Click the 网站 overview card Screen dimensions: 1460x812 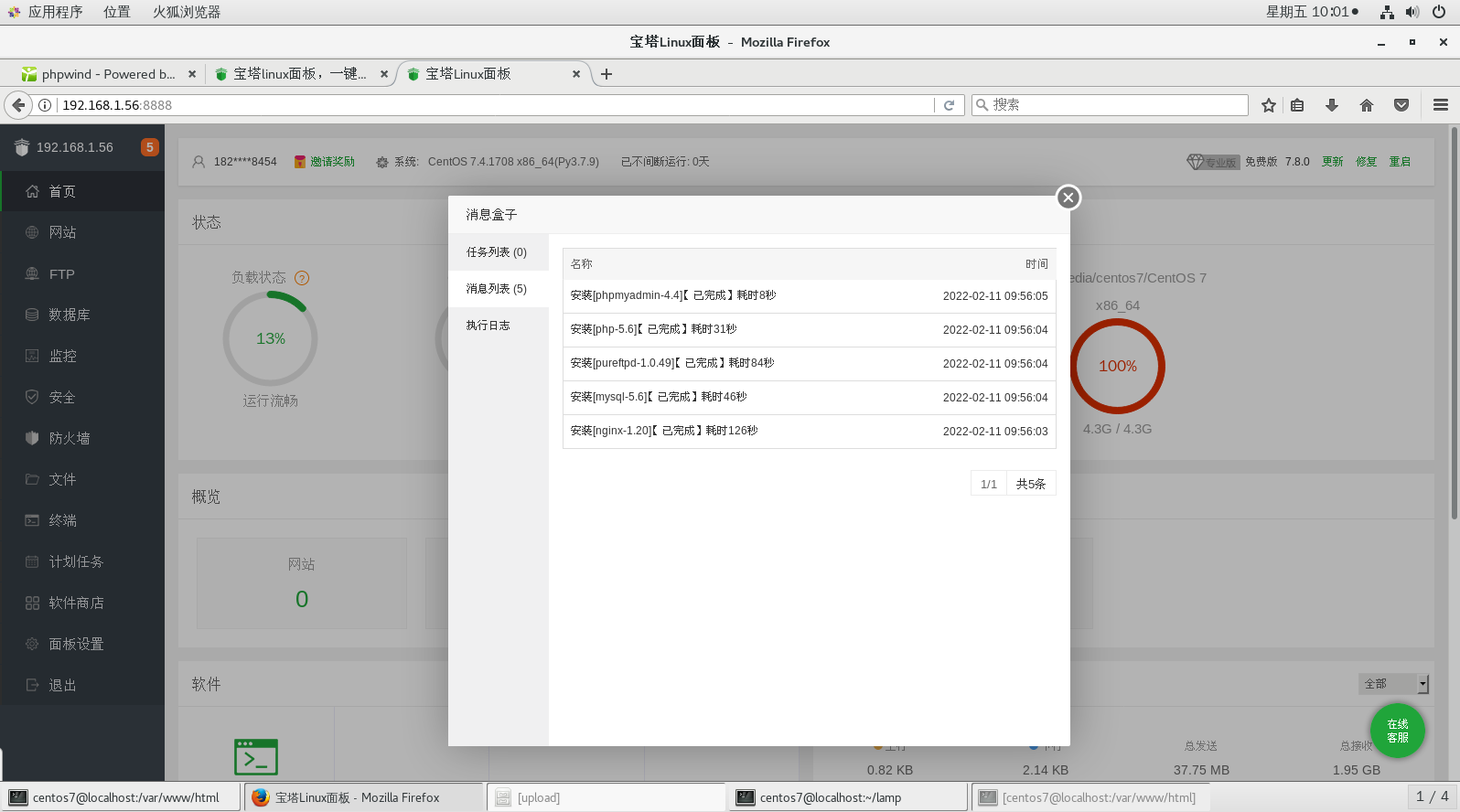coord(302,583)
